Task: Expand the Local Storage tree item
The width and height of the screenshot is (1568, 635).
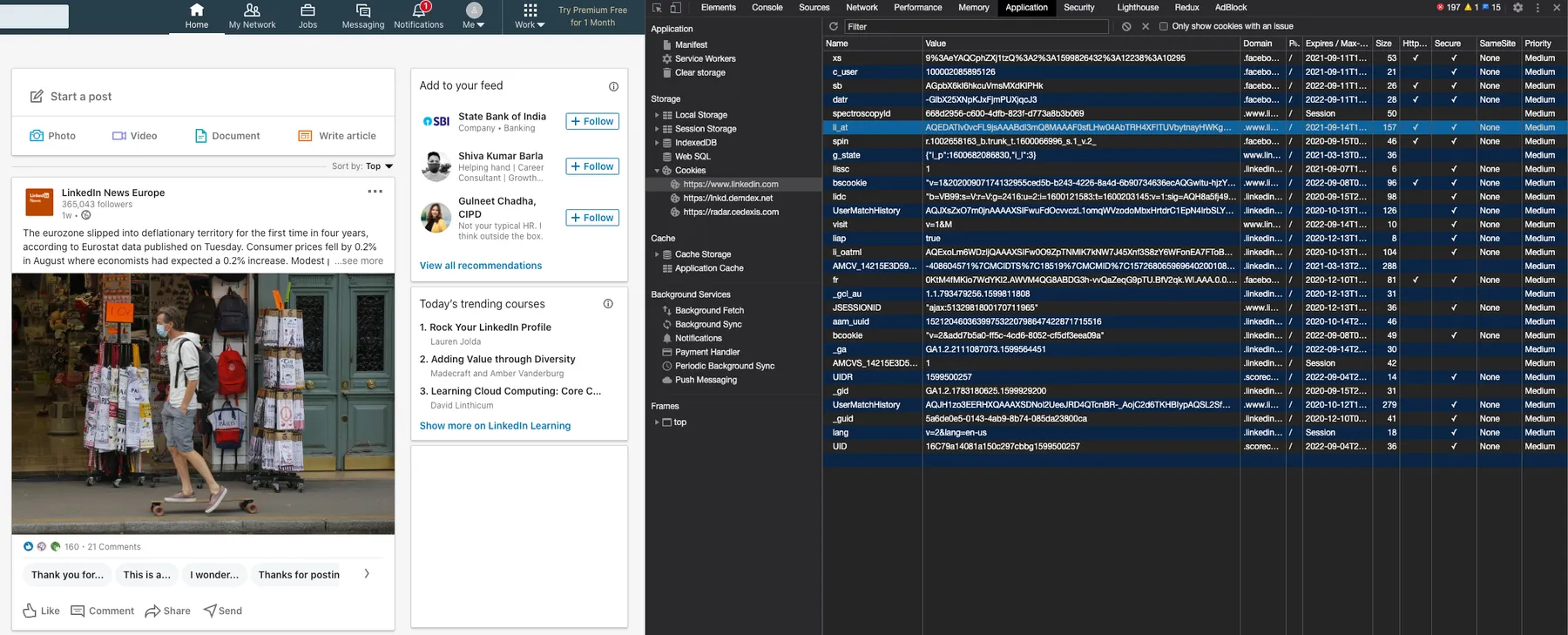Action: pos(657,115)
